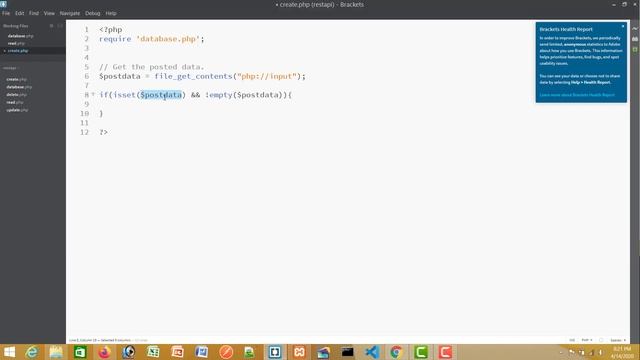Open the Command Prompt icon on taskbar
The height and width of the screenshot is (360, 640).
click(x=347, y=352)
